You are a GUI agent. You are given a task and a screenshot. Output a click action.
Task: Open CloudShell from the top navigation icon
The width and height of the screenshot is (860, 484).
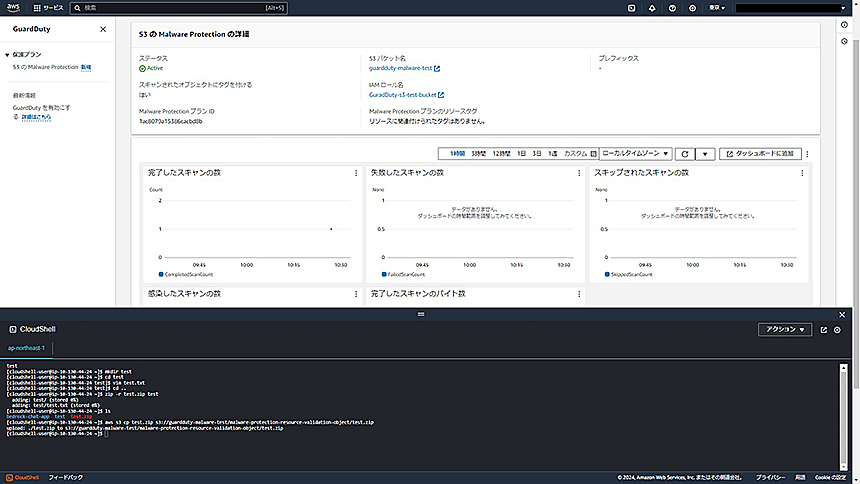point(631,8)
